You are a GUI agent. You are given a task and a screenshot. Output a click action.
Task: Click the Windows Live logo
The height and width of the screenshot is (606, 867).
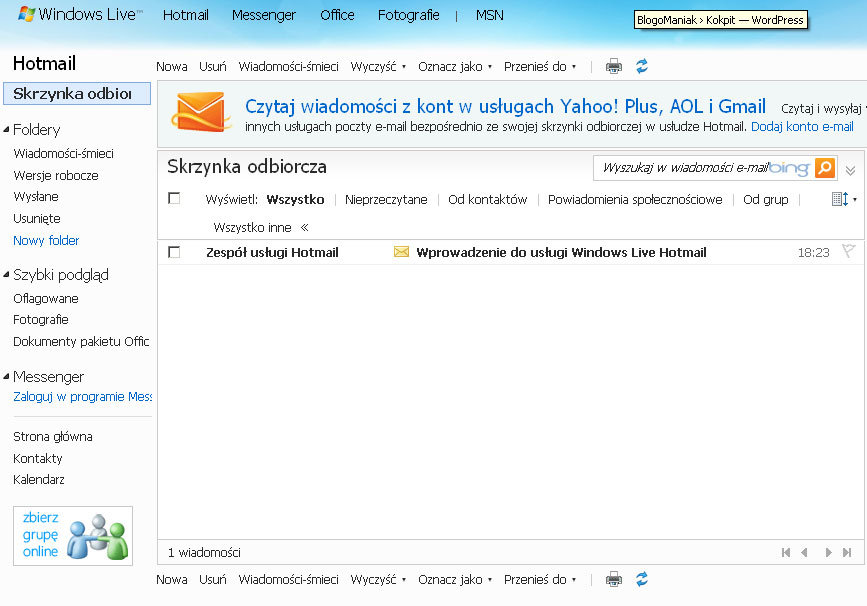80,14
